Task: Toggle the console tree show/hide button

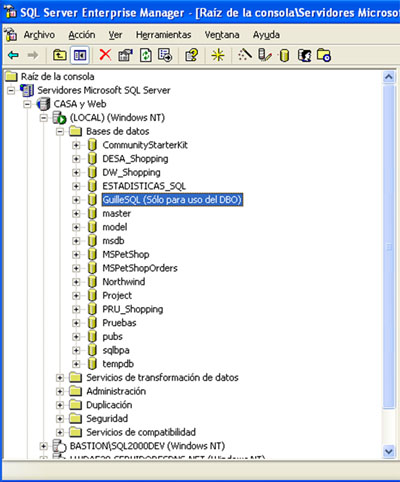Action: click(x=80, y=55)
